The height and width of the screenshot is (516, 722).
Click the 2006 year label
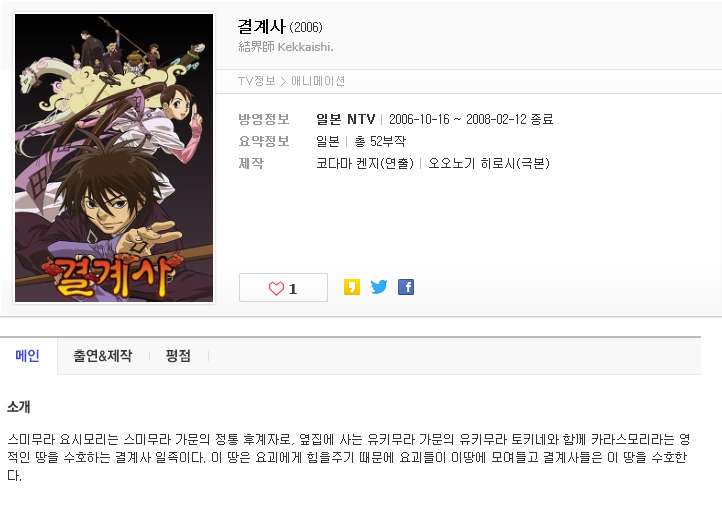[306, 28]
